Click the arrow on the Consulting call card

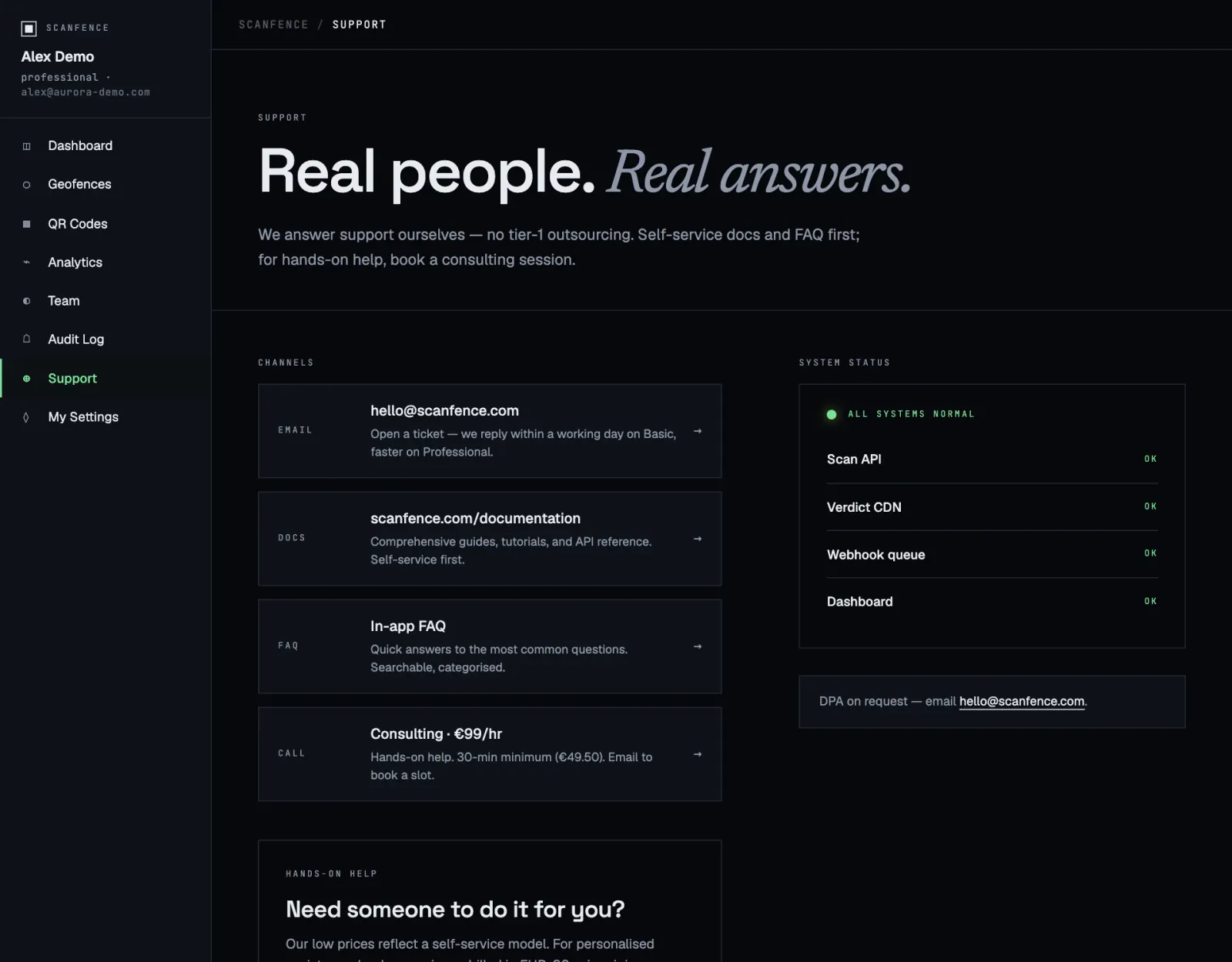tap(698, 754)
